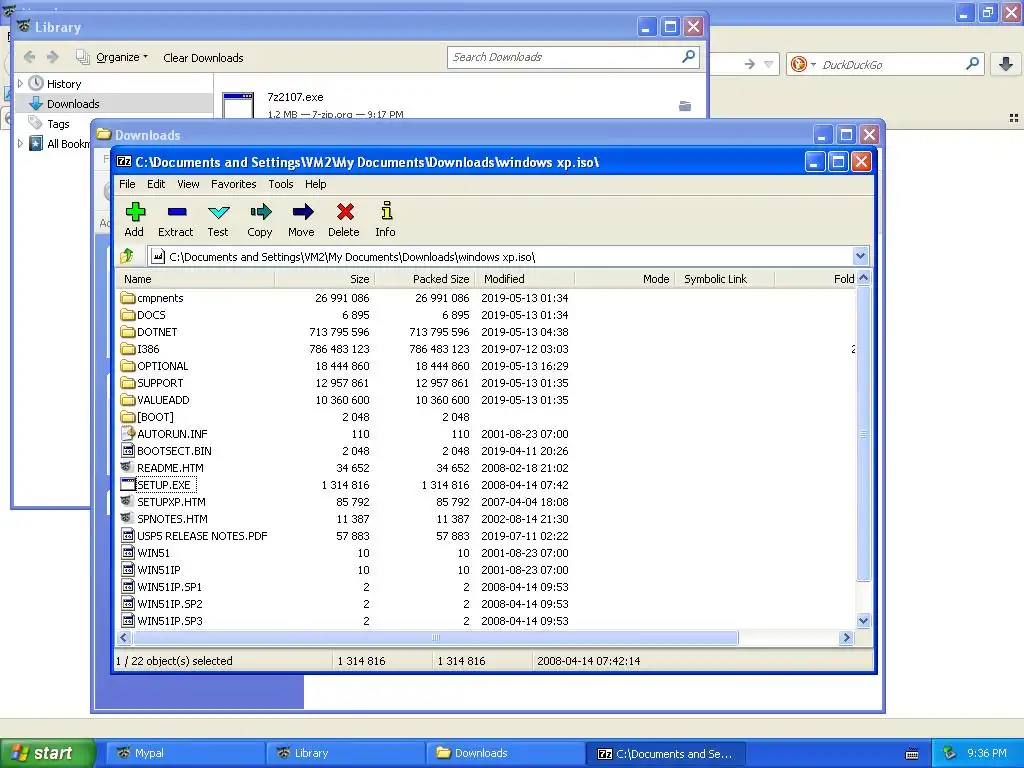This screenshot has width=1024, height=768.
Task: Click the forward arrow in Library window
Action: point(53,57)
